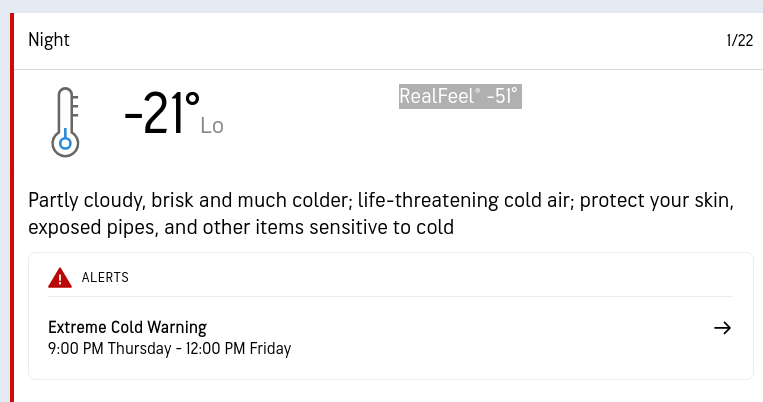Select the Night heading
Screen dimensions: 763x402
click(49, 40)
